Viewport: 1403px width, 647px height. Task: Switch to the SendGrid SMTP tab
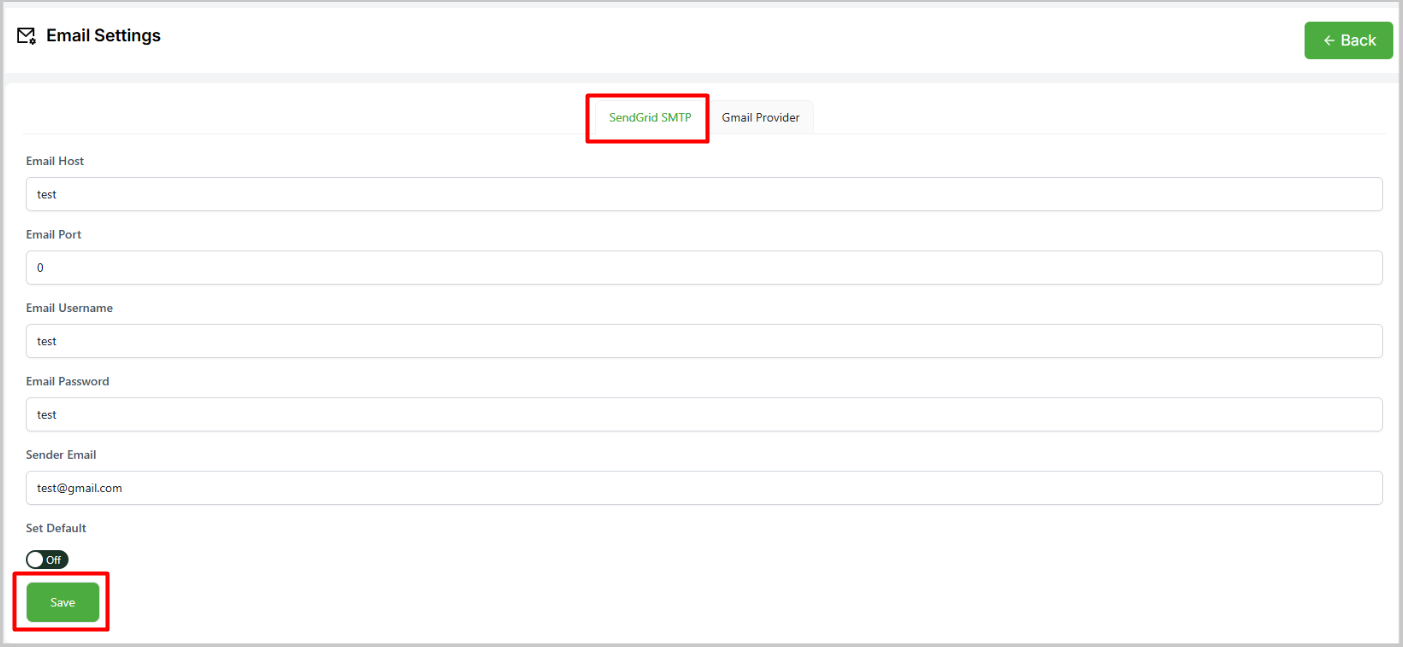coord(650,118)
